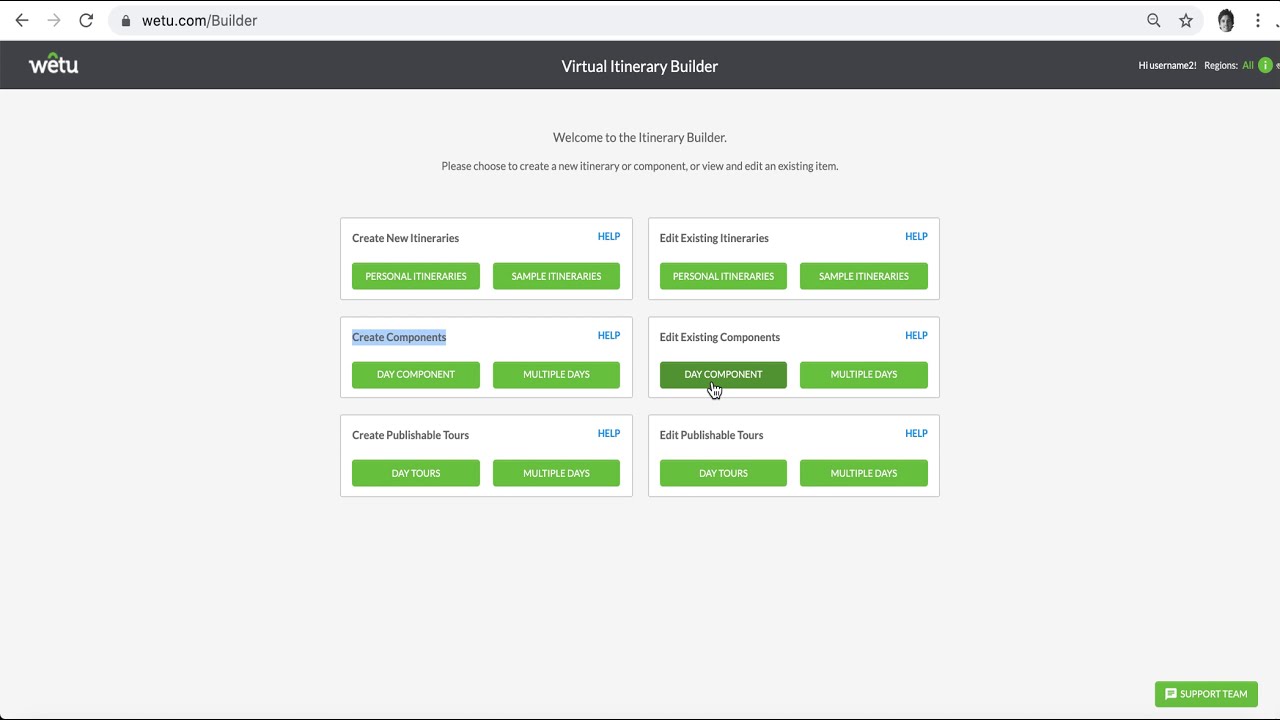Image resolution: width=1280 pixels, height=720 pixels.
Task: Click Multiple Days under Create Components
Action: [x=556, y=374]
